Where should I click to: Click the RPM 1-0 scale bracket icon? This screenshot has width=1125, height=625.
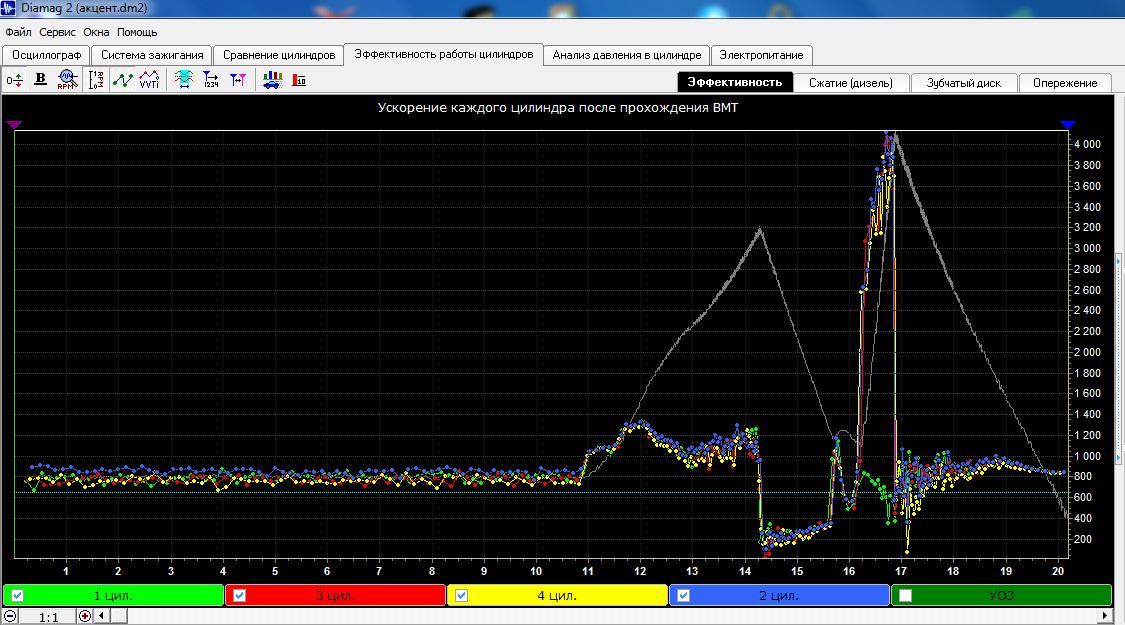(95, 80)
